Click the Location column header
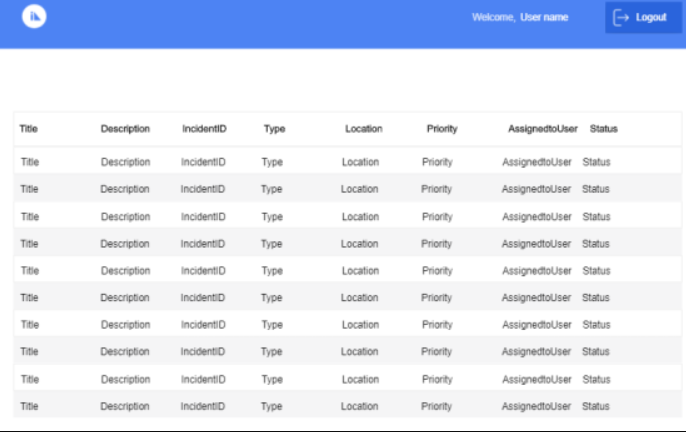The image size is (686, 432). pos(364,129)
